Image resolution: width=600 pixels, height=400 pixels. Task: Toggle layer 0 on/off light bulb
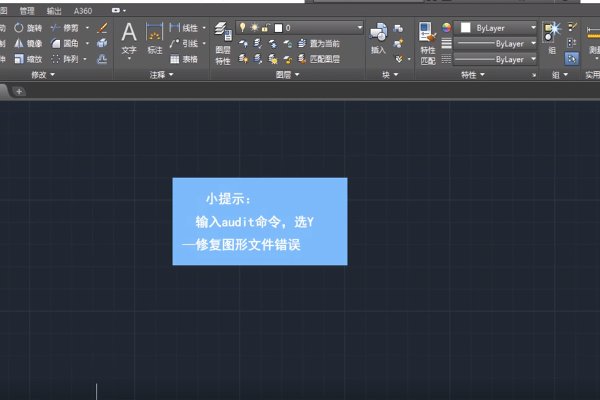243,28
